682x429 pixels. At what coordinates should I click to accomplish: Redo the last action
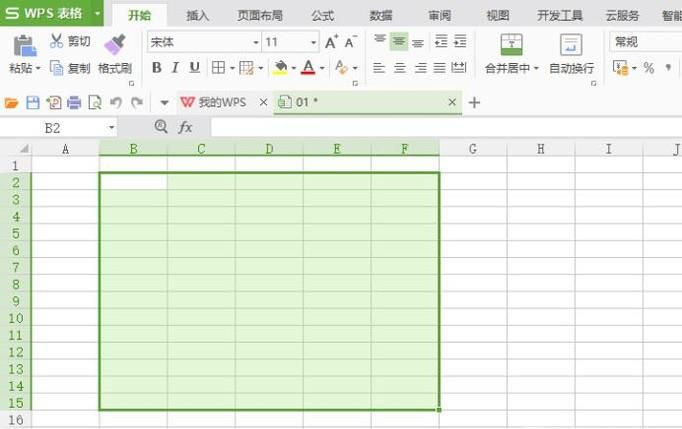137,103
